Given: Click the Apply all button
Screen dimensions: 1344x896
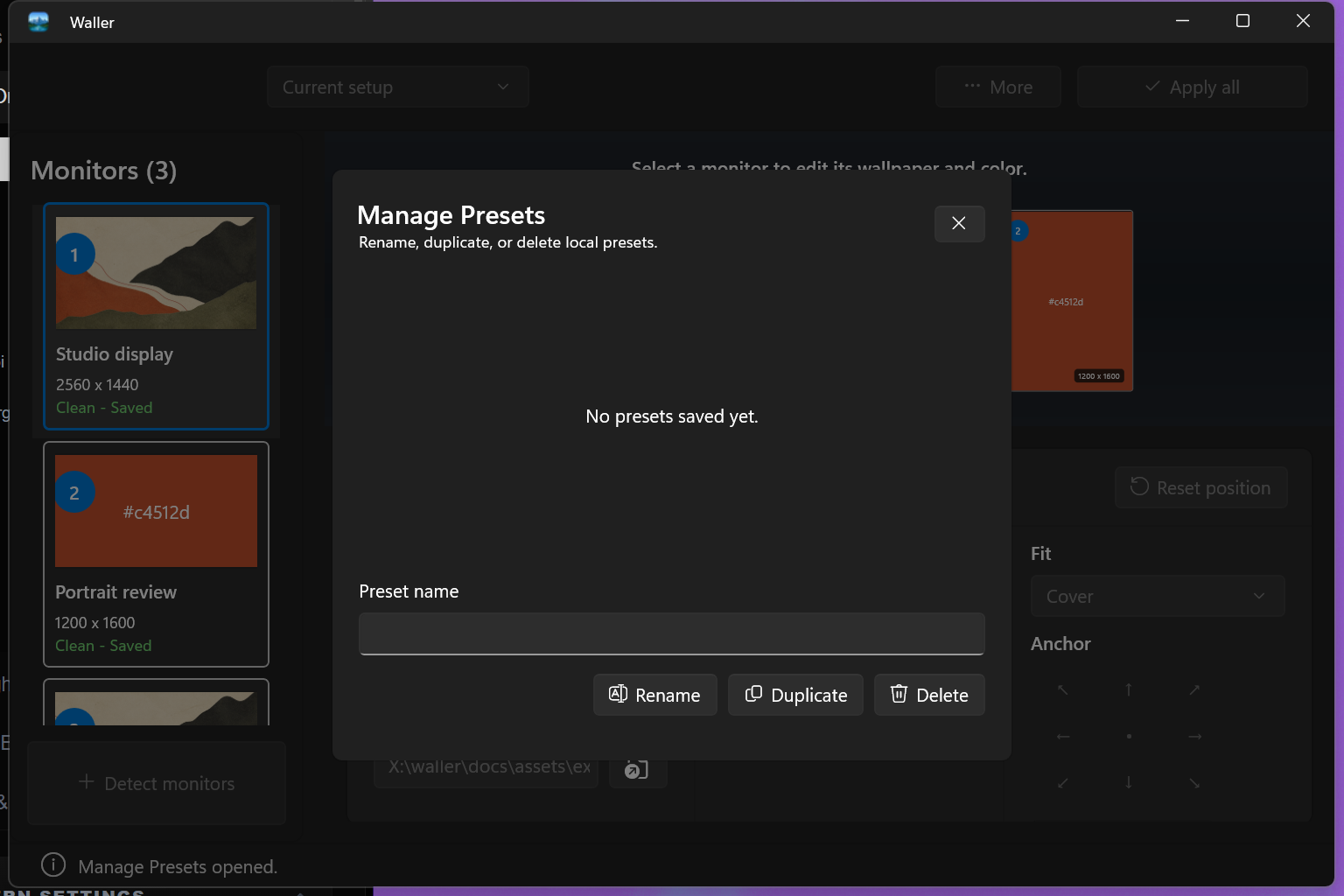Looking at the screenshot, I should click(x=1193, y=87).
